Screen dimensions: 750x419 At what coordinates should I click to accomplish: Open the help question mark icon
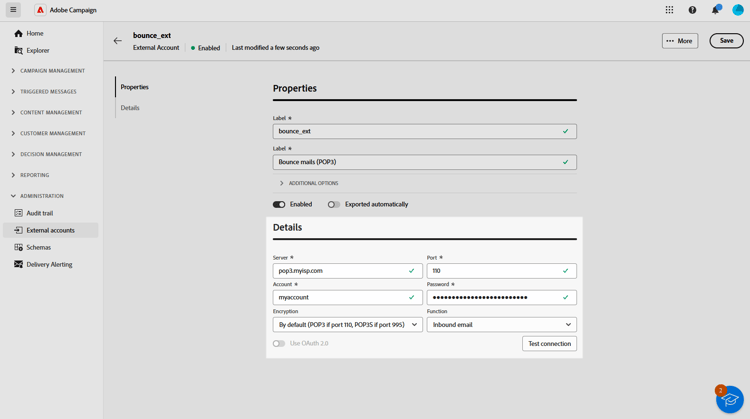tap(692, 10)
